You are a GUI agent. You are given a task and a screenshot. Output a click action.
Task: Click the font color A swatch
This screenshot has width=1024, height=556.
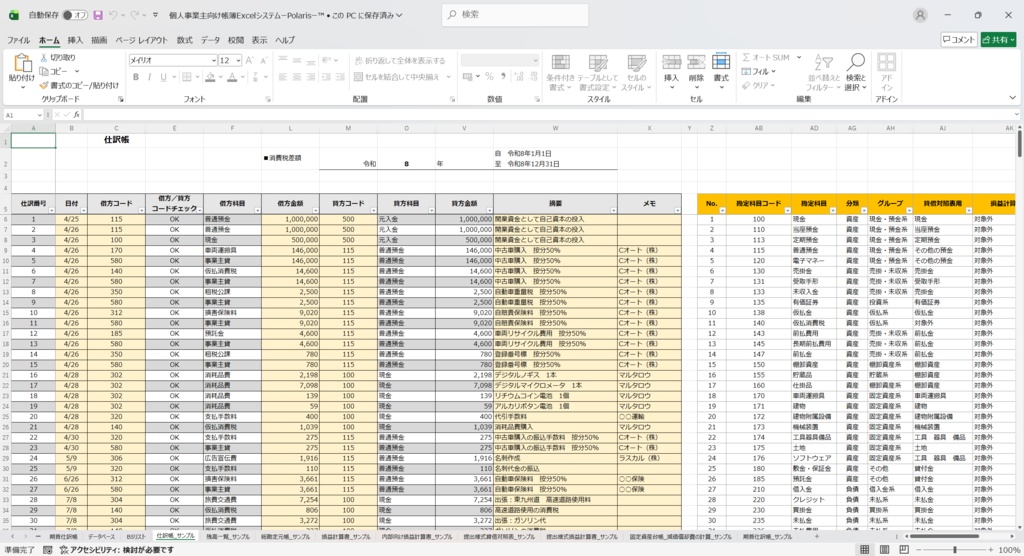pyautogui.click(x=232, y=77)
